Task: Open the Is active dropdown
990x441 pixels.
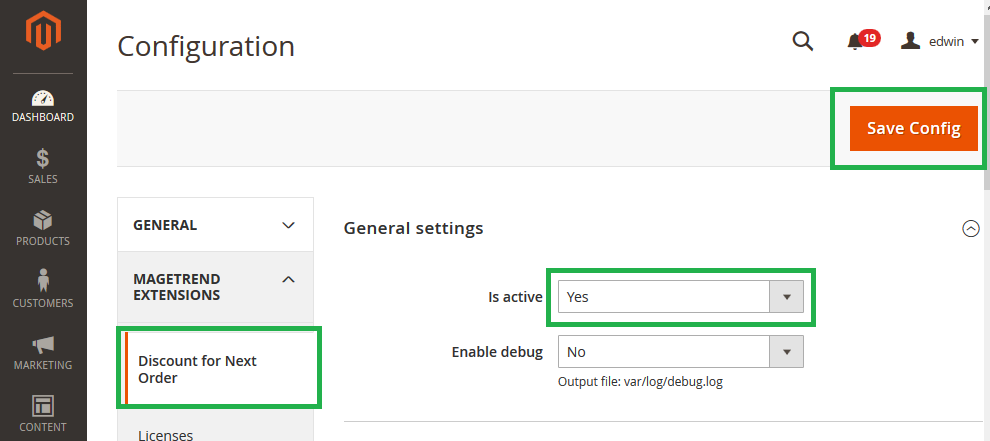Action: point(681,296)
